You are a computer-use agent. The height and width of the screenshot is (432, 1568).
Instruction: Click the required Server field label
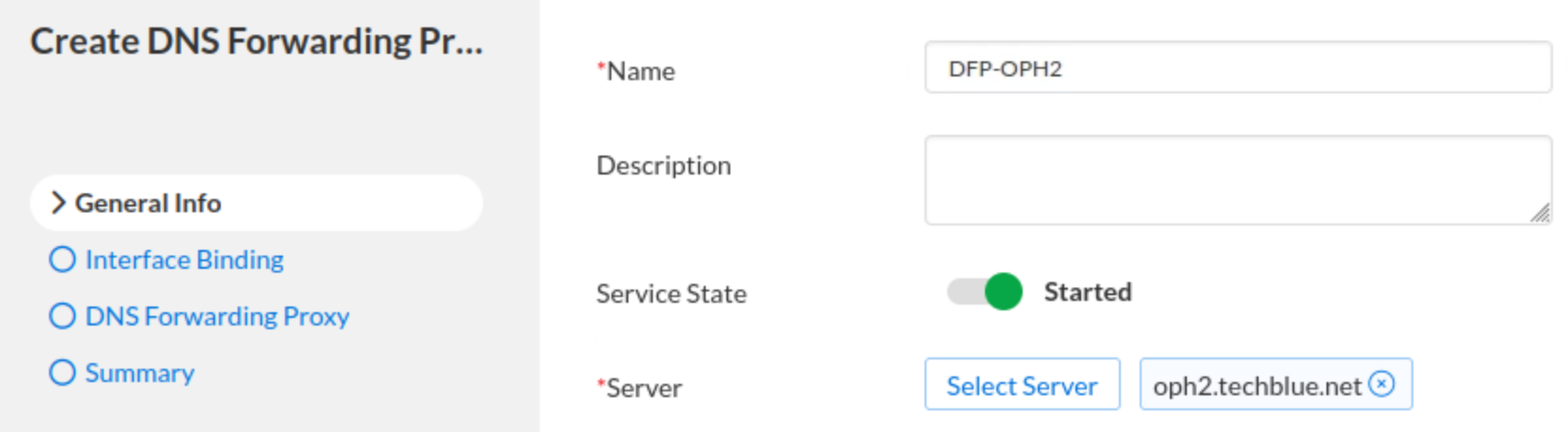tap(639, 388)
